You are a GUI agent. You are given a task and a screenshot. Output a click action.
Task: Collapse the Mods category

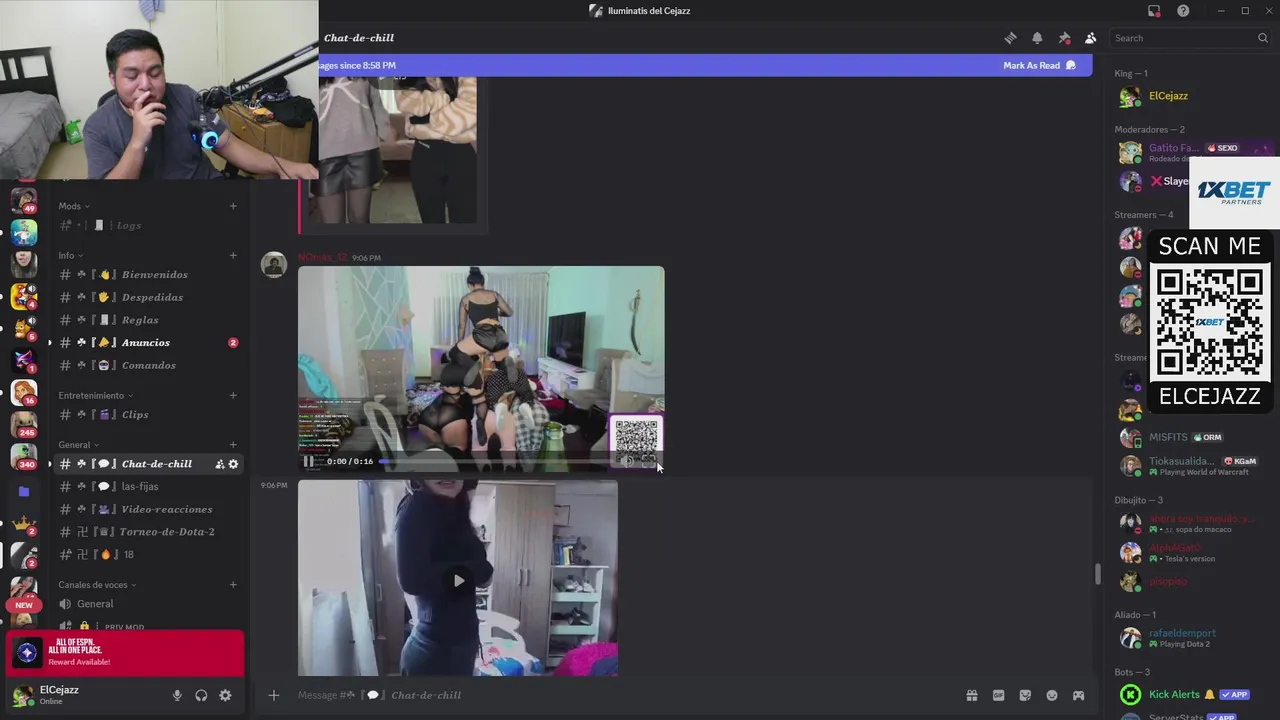74,206
